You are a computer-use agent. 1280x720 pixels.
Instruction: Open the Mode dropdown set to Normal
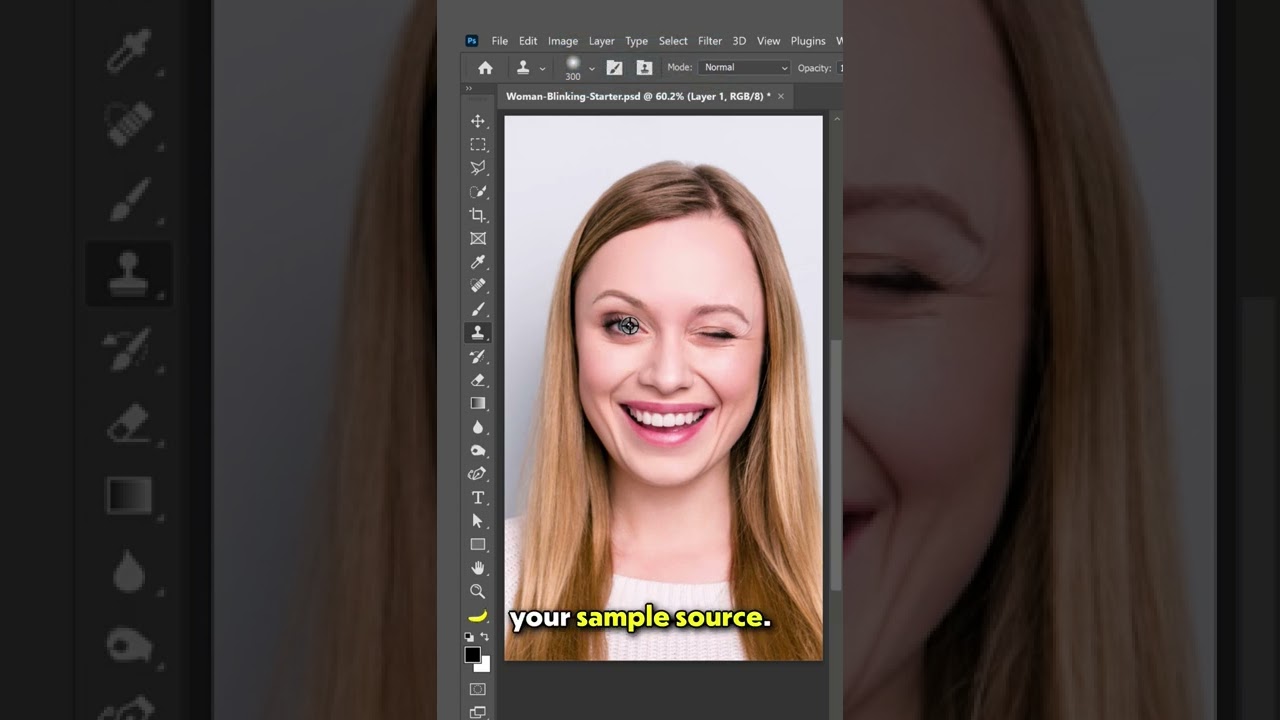(x=744, y=68)
